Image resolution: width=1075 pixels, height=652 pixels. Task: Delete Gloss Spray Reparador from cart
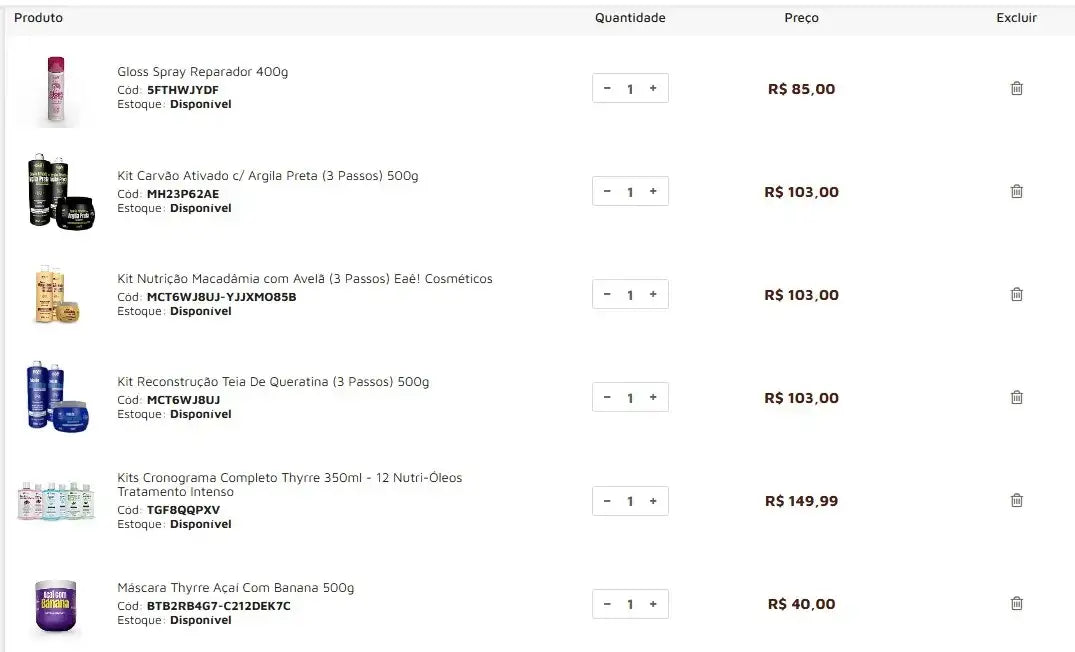coord(1016,88)
